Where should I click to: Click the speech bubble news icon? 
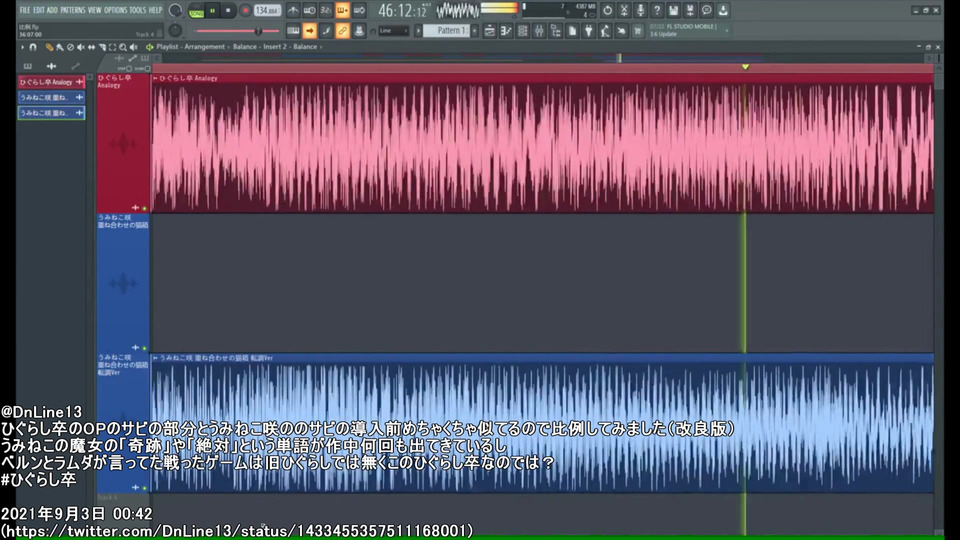coord(707,10)
